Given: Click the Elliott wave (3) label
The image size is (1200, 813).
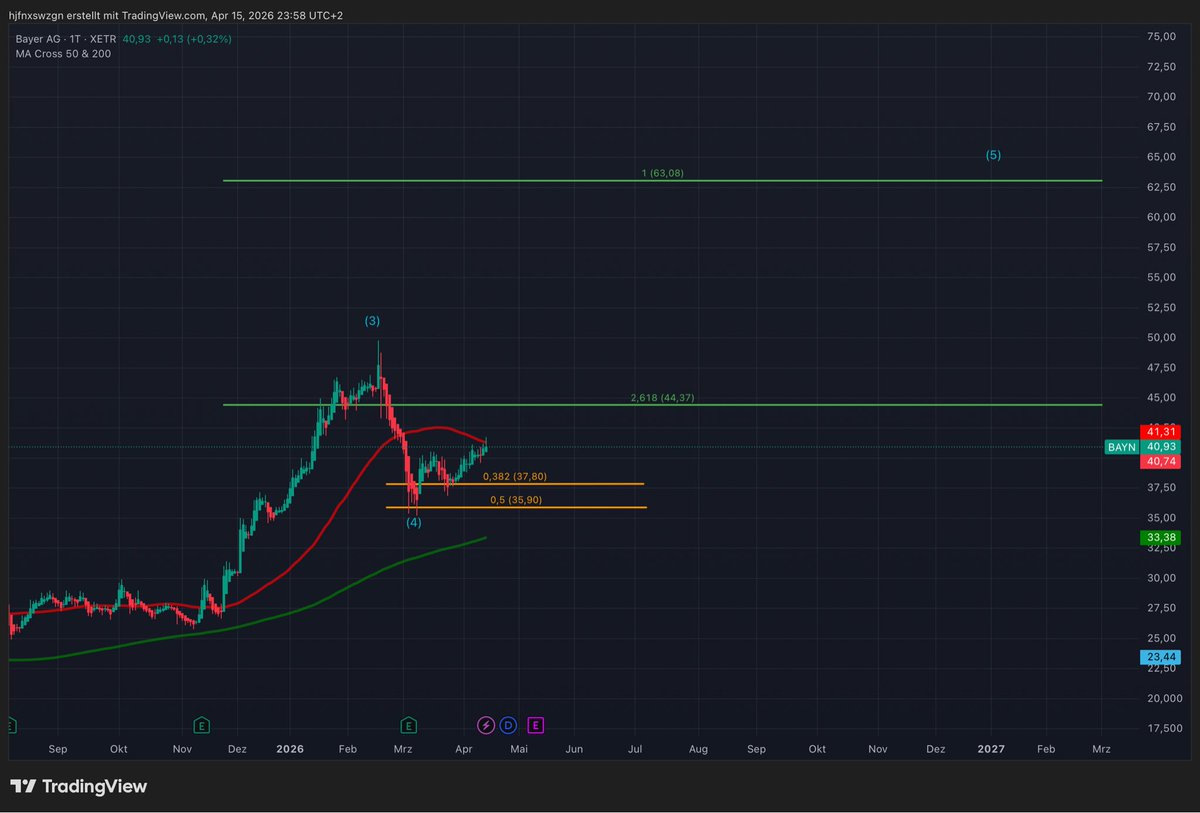Looking at the screenshot, I should [372, 321].
